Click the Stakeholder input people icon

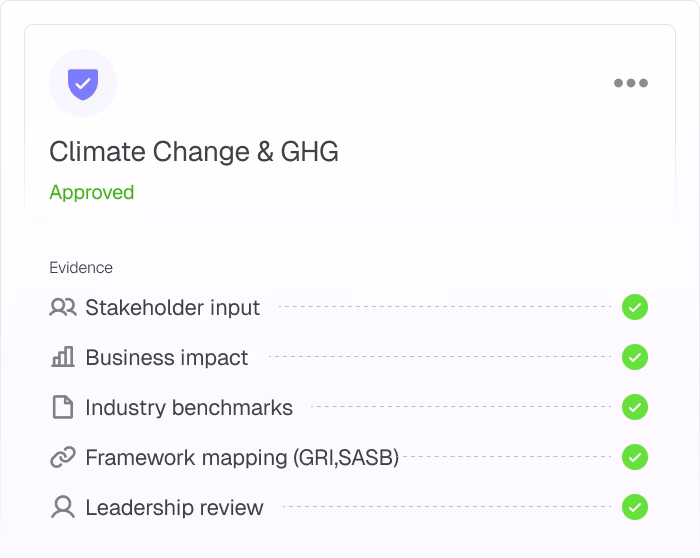[63, 308]
